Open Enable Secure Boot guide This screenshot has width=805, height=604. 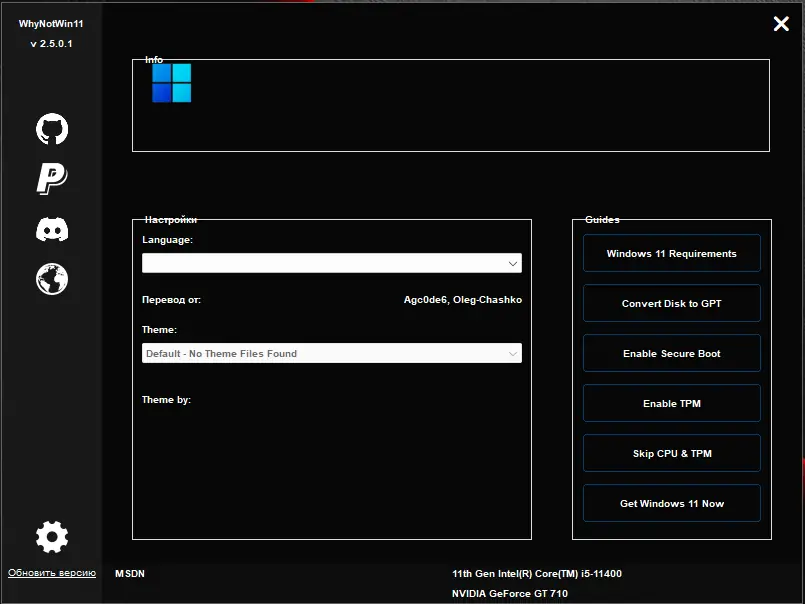coord(672,353)
